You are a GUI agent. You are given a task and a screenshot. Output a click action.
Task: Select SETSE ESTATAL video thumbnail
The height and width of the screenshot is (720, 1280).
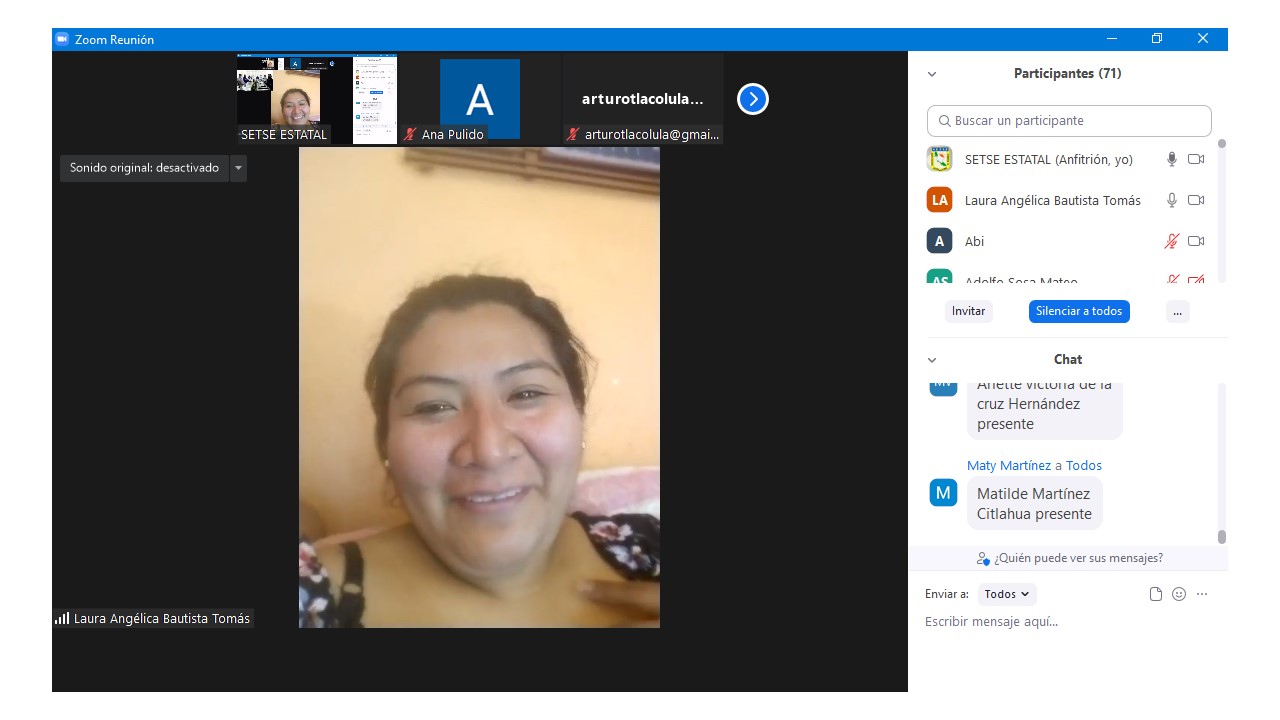[x=317, y=99]
